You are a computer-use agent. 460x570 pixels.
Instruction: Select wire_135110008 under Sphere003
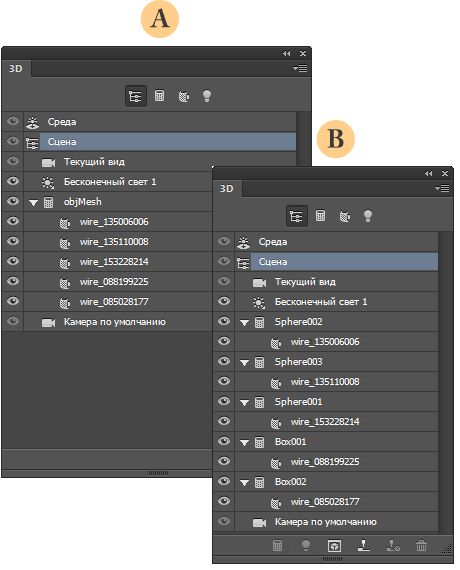tap(336, 382)
